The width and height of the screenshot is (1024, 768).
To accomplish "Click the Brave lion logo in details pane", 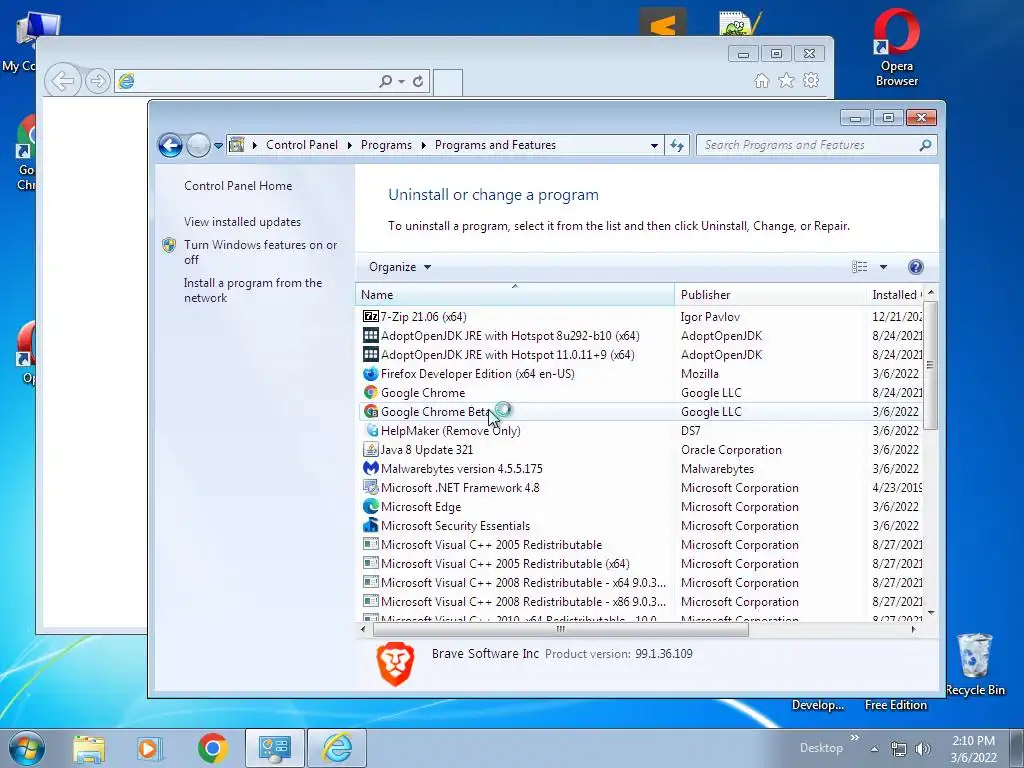I will pyautogui.click(x=395, y=664).
